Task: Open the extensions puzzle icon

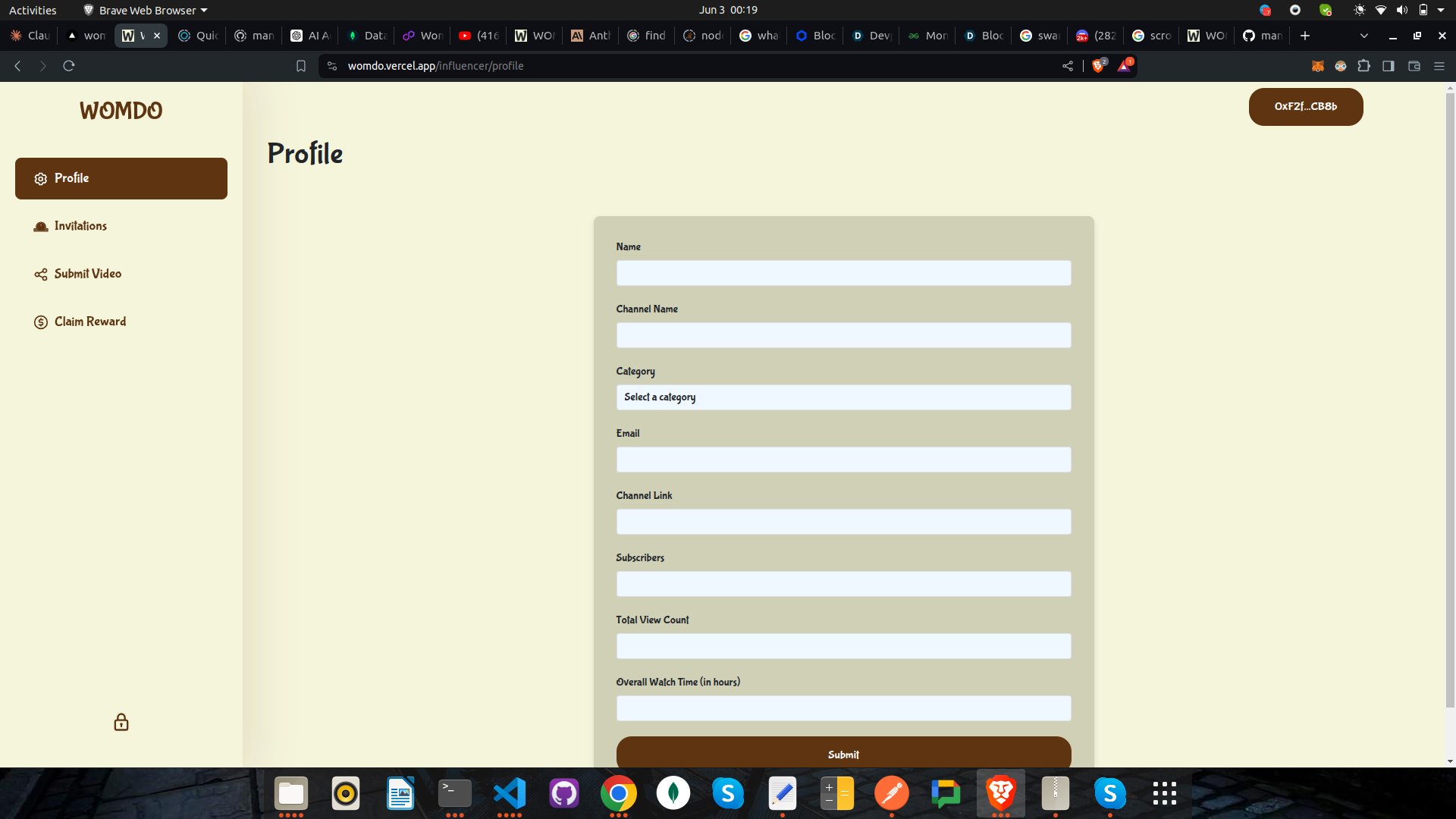Action: click(x=1364, y=66)
